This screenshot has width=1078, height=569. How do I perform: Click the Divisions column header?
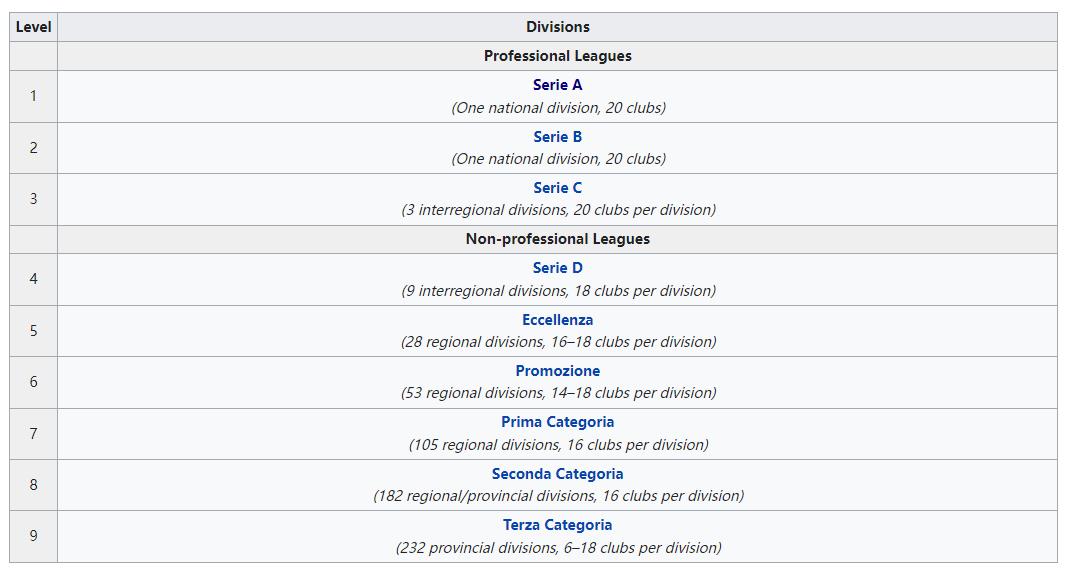[557, 27]
